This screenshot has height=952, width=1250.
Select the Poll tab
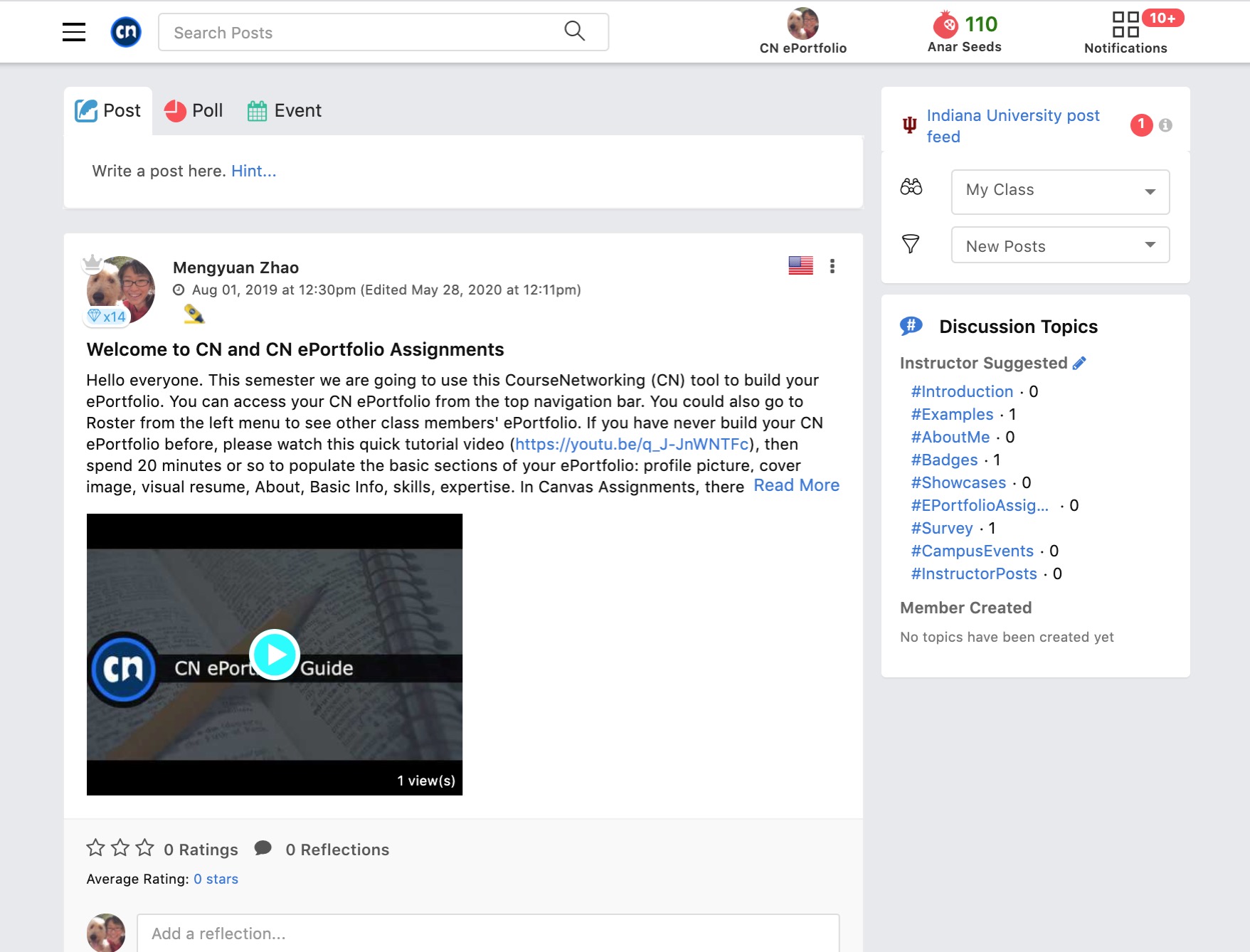click(x=194, y=111)
